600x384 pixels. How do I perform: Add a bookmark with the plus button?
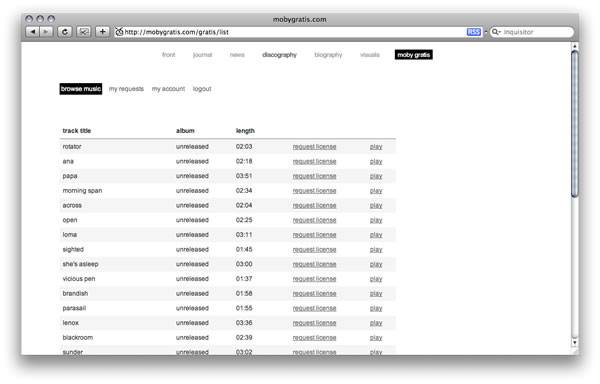(x=102, y=32)
